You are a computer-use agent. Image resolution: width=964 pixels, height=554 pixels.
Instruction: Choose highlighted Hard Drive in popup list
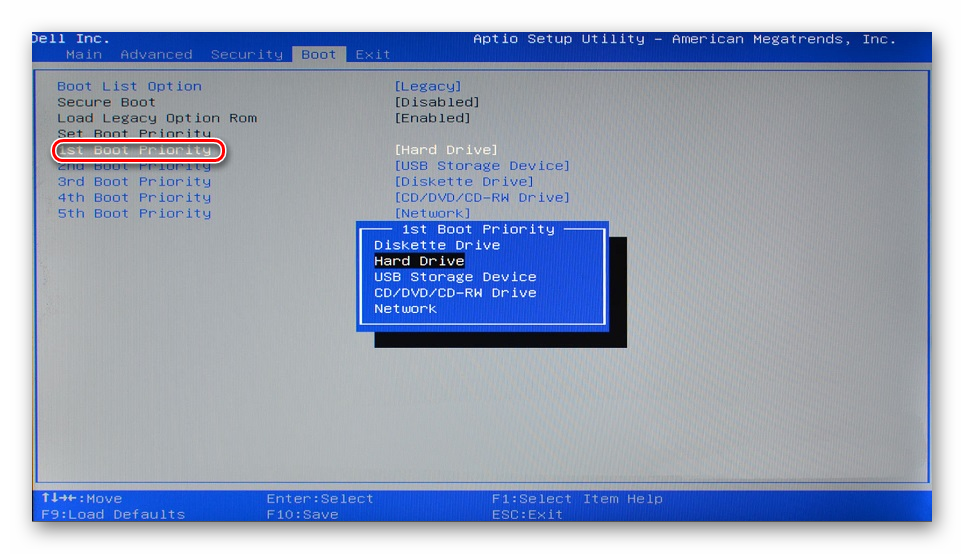[419, 261]
